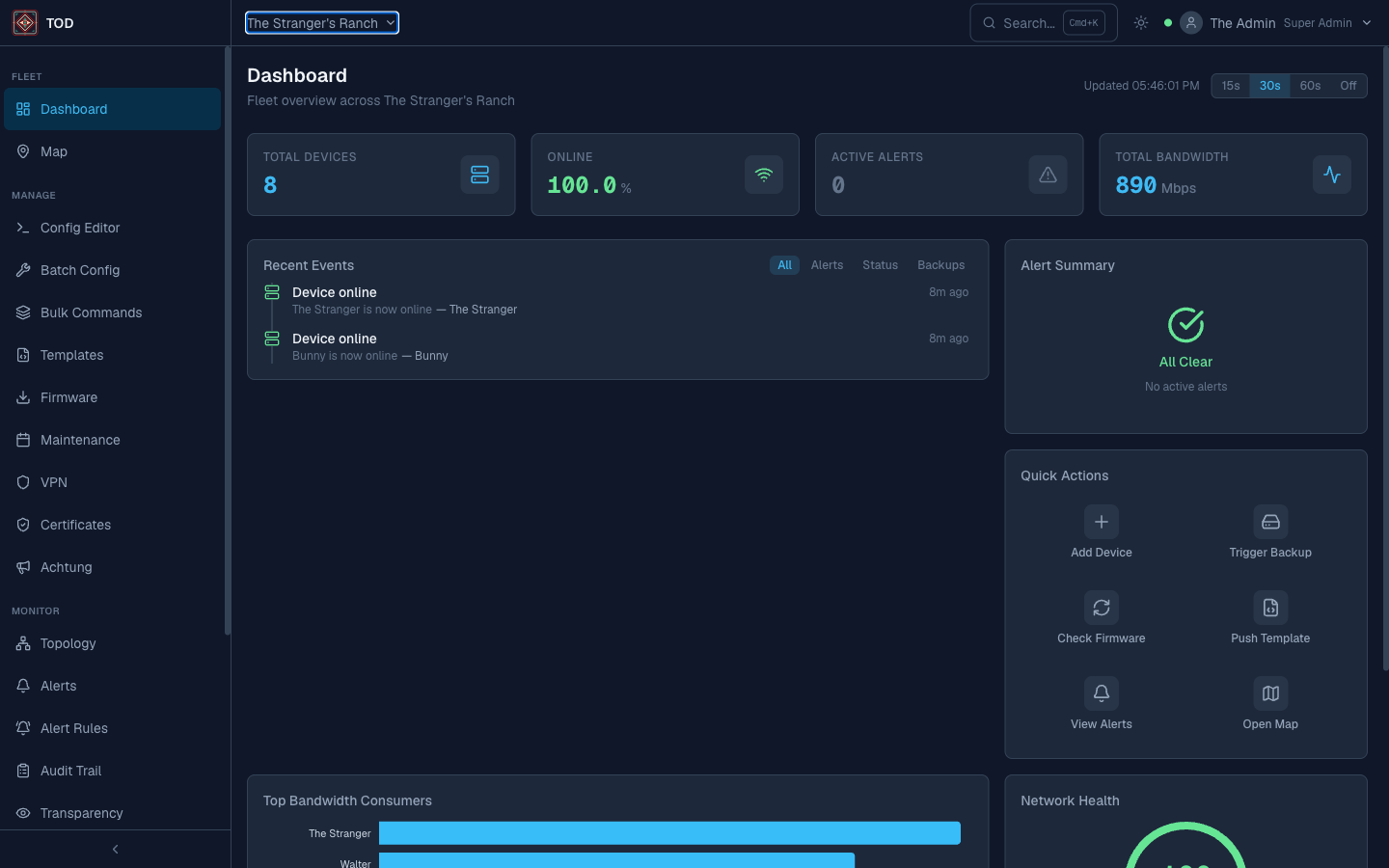
Task: Open The Stranger's Ranch site dropdown
Action: click(321, 23)
